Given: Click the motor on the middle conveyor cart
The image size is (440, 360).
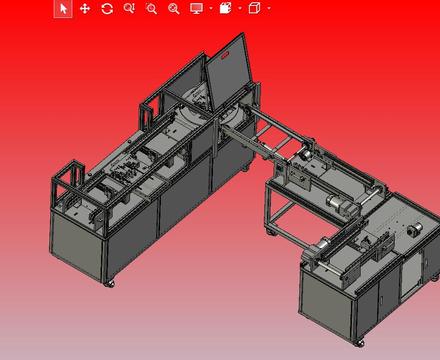Looking at the screenshot, I should [341, 204].
